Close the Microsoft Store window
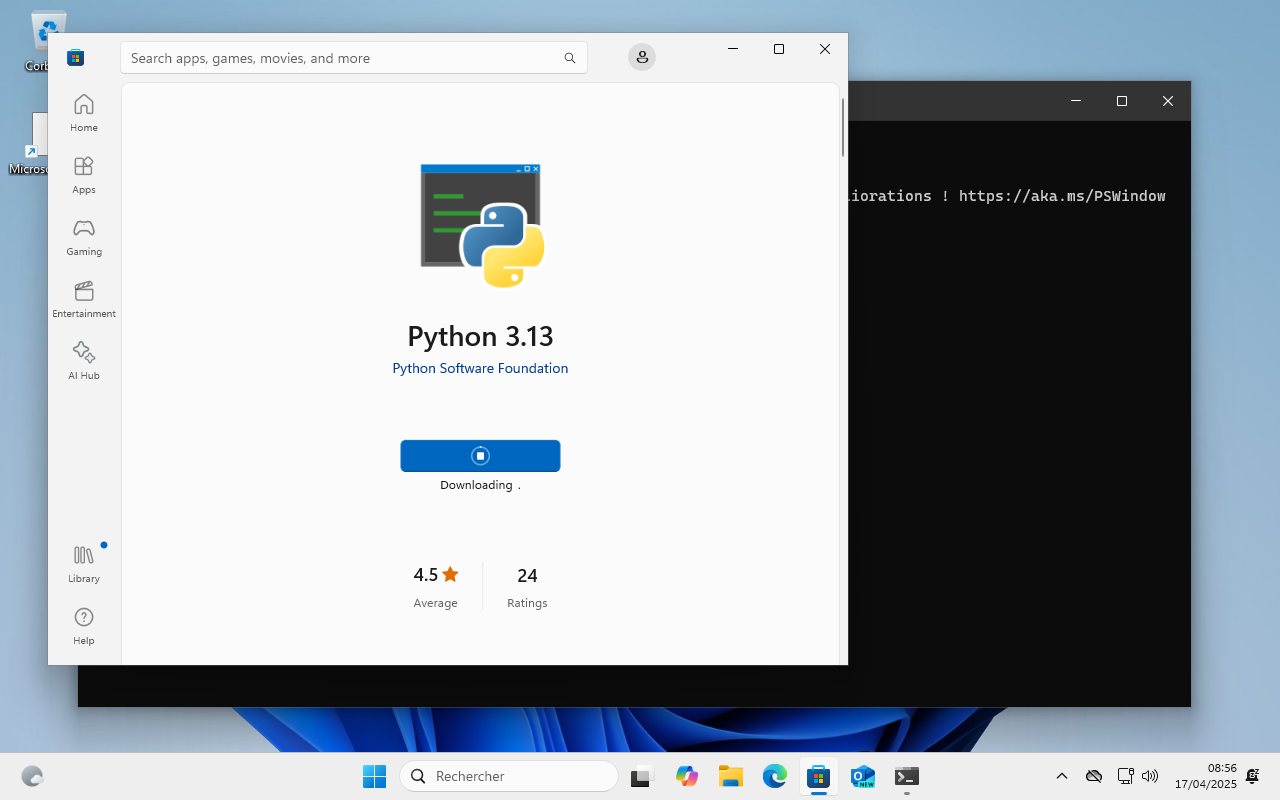This screenshot has width=1280, height=800. point(825,49)
